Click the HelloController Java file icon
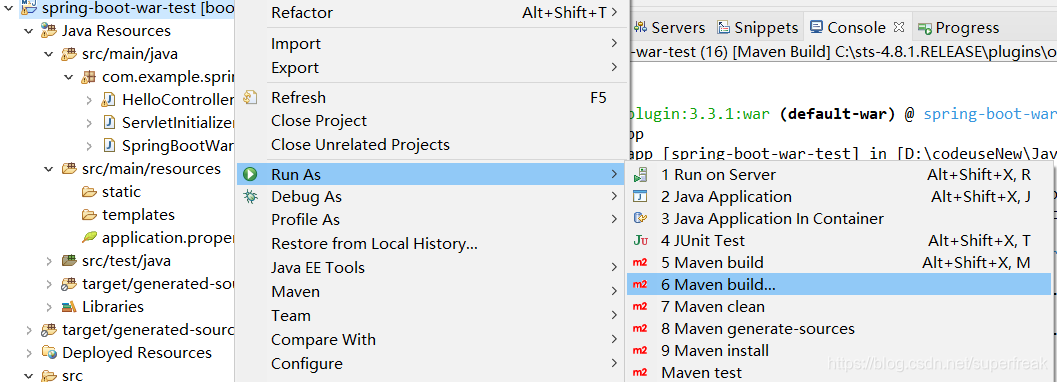The height and width of the screenshot is (382, 1057). tap(109, 100)
